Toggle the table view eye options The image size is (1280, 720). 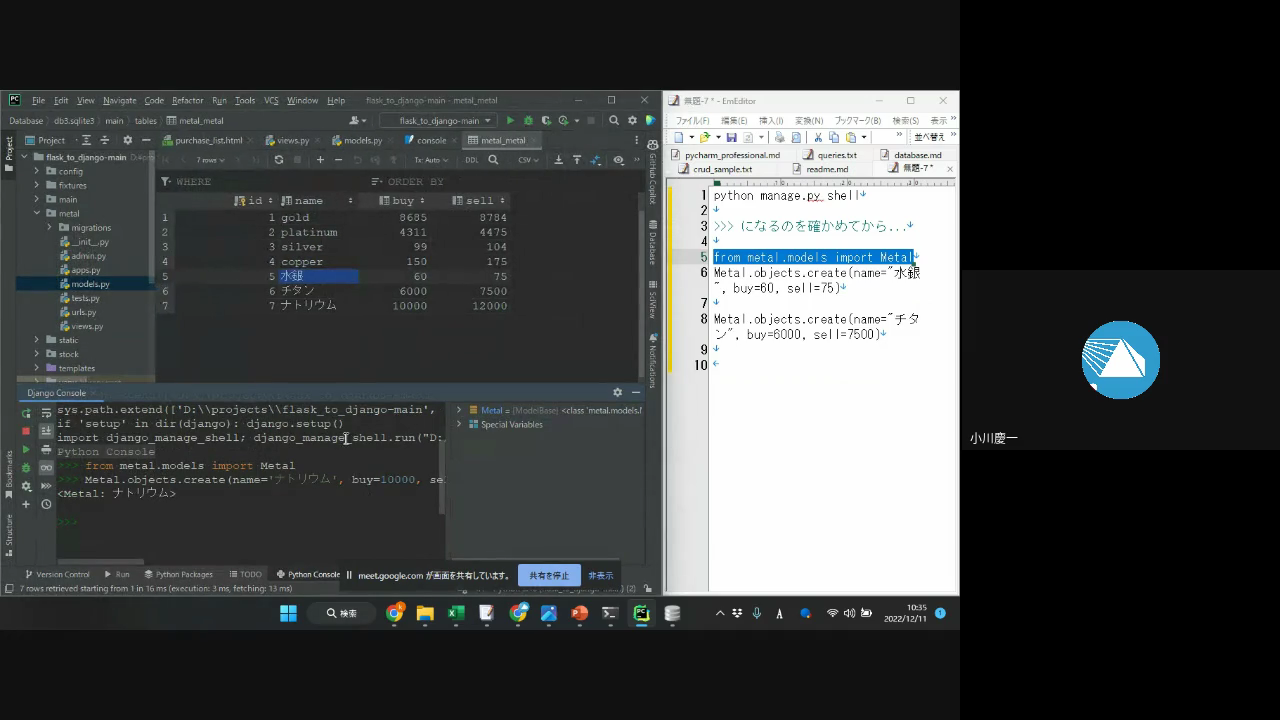tap(618, 160)
